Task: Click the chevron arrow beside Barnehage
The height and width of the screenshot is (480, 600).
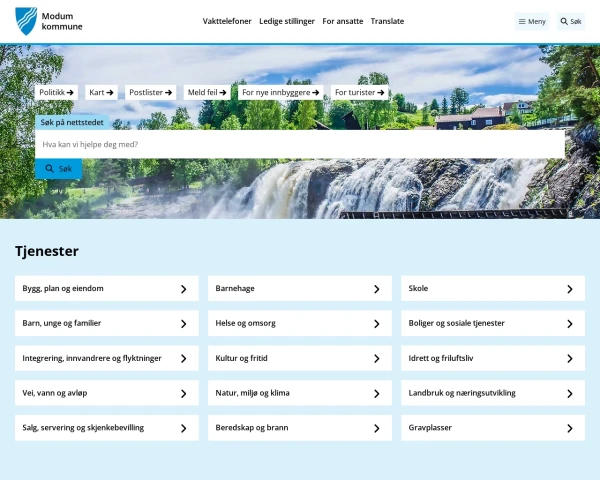Action: tap(377, 289)
